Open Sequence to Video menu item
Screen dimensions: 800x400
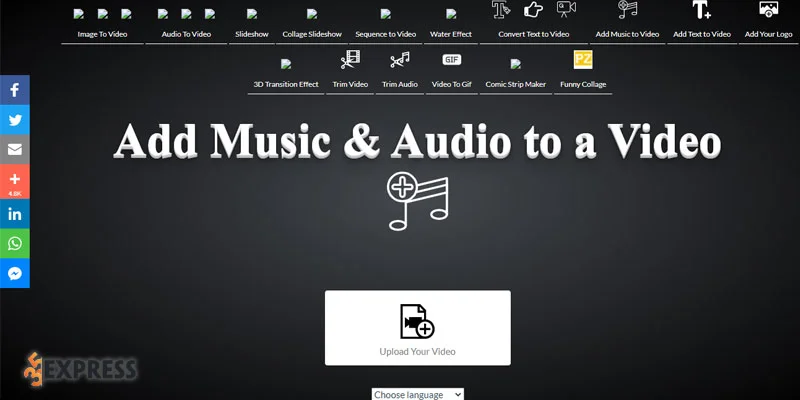pos(386,34)
